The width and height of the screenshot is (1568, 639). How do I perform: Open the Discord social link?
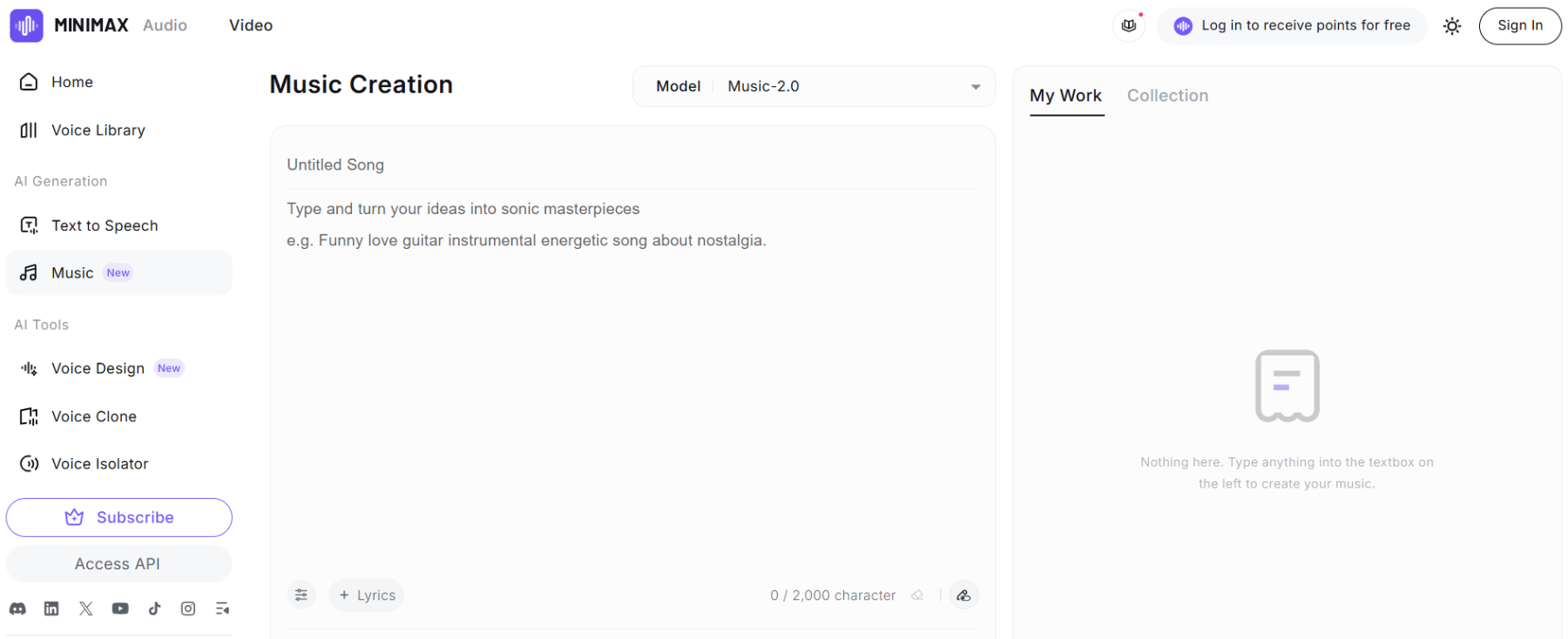(x=17, y=609)
